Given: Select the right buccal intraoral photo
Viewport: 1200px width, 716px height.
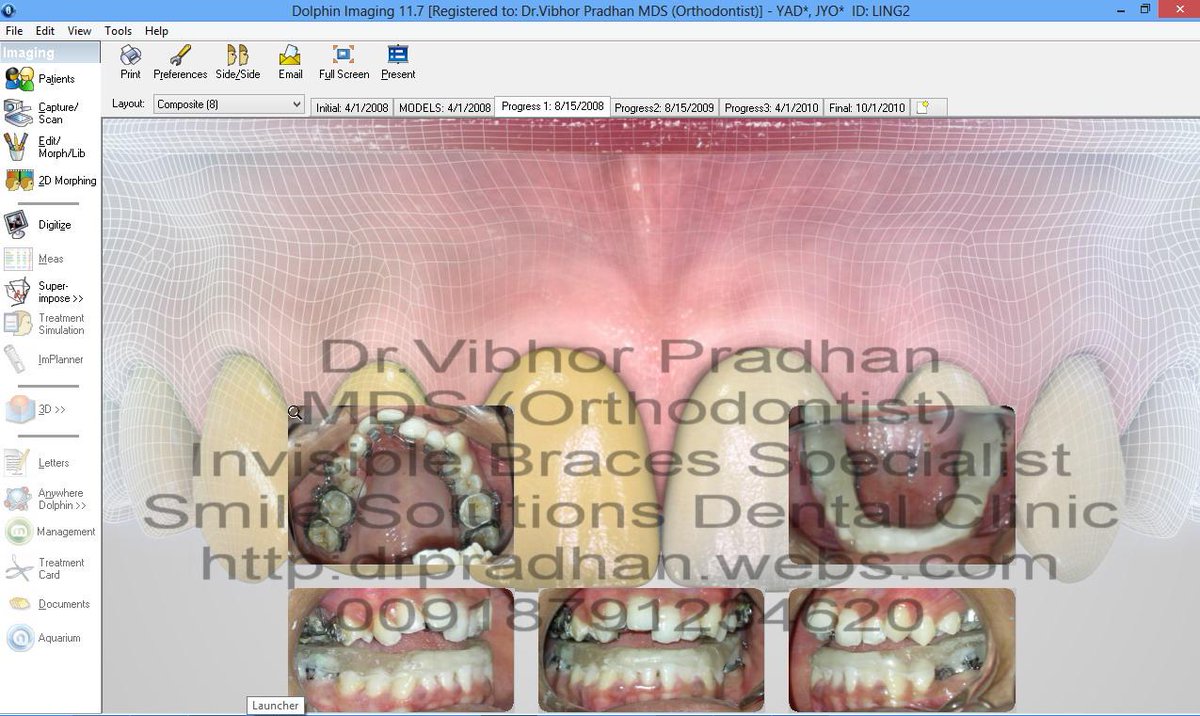Looking at the screenshot, I should pyautogui.click(x=400, y=650).
